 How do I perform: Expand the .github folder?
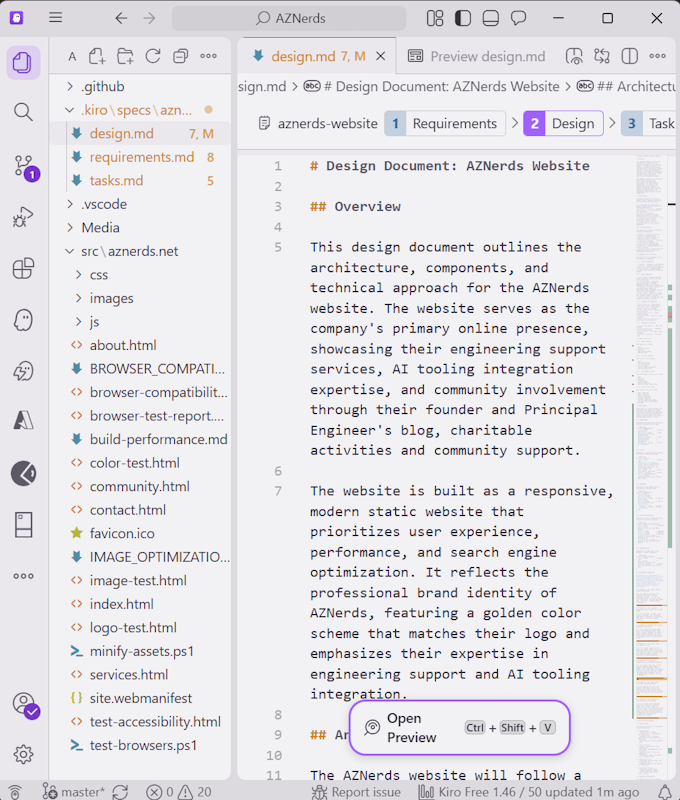click(x=140, y=86)
